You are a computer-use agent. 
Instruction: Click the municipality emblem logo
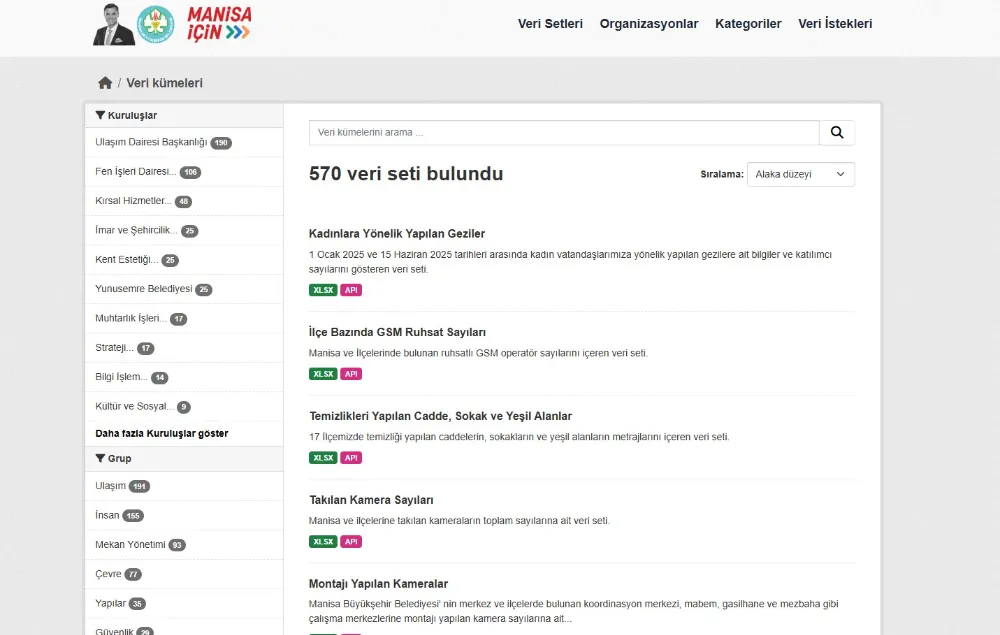click(x=155, y=25)
